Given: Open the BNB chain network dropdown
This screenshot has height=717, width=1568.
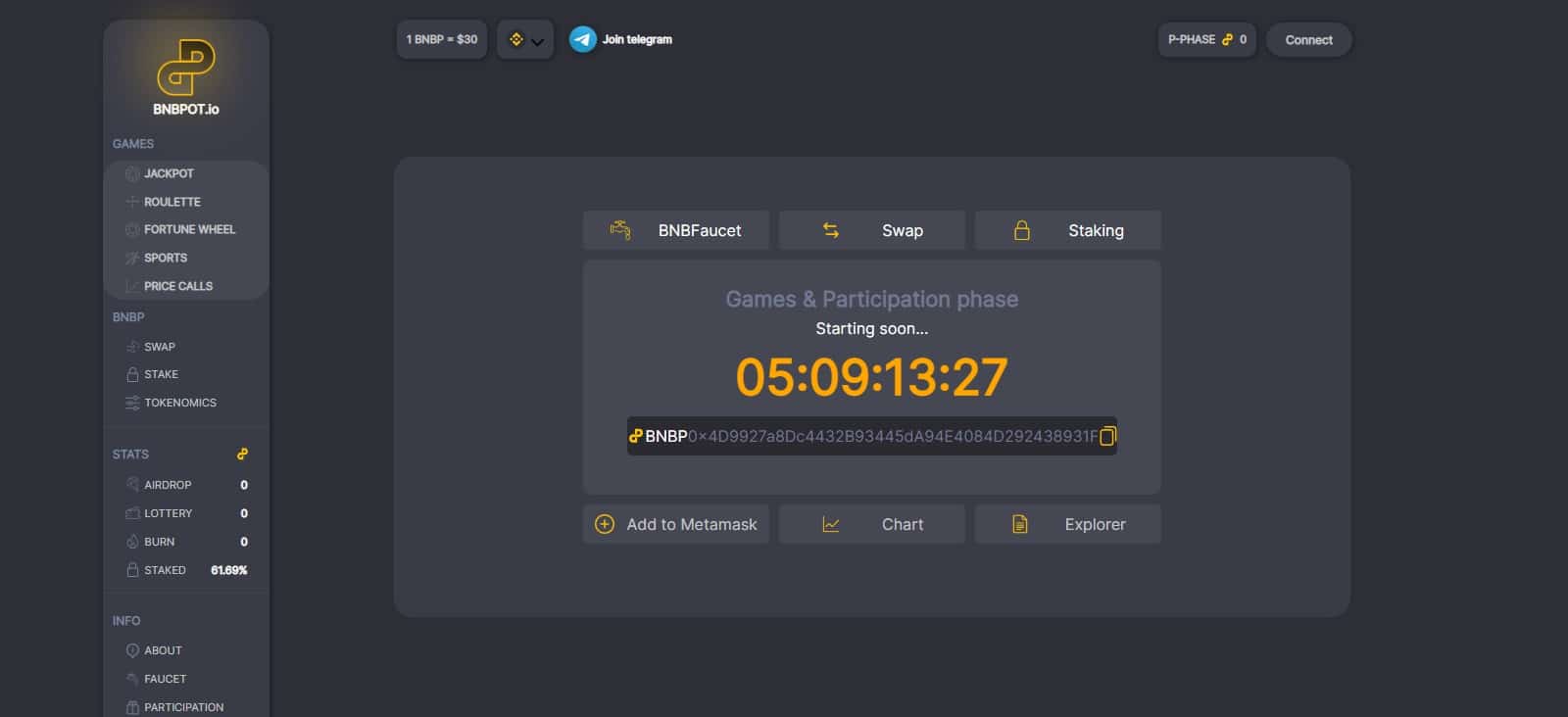Looking at the screenshot, I should pos(525,40).
